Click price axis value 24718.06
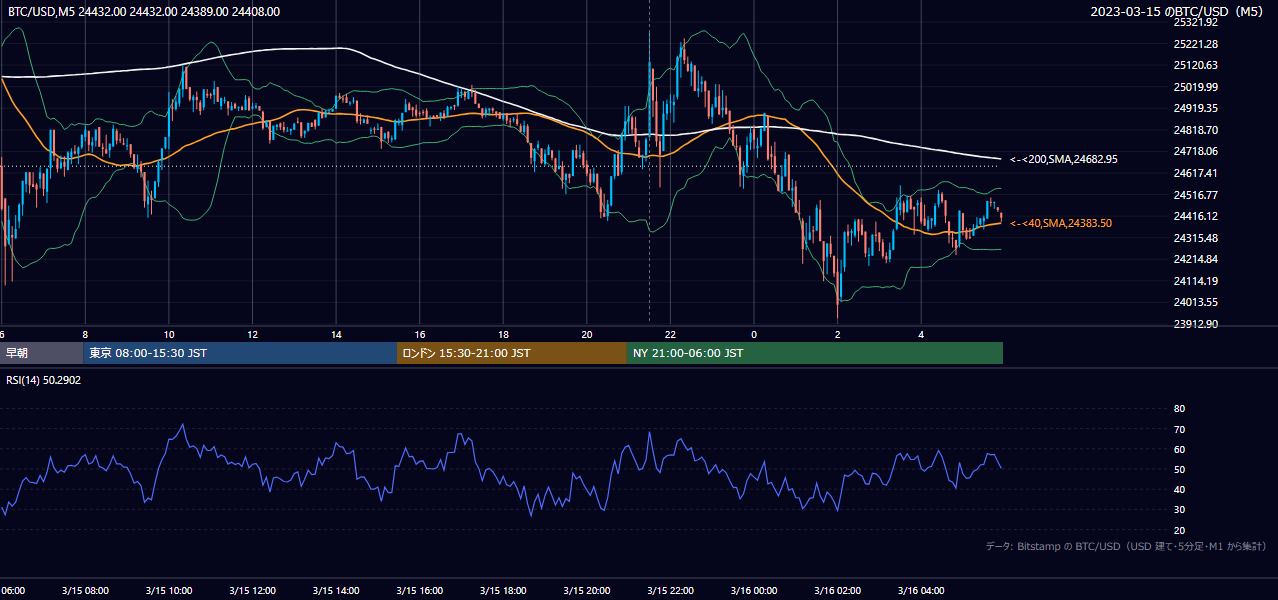 click(1195, 151)
